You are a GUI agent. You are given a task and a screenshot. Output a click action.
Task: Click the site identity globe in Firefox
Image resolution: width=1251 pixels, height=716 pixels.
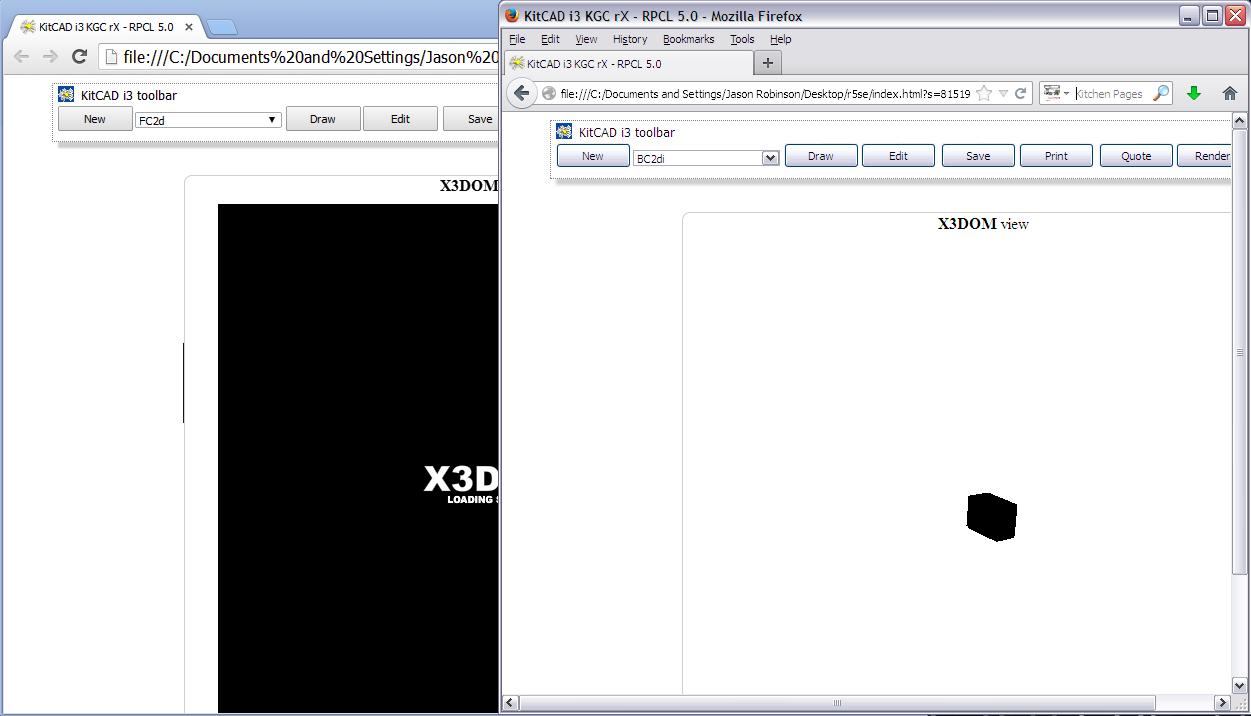548,93
